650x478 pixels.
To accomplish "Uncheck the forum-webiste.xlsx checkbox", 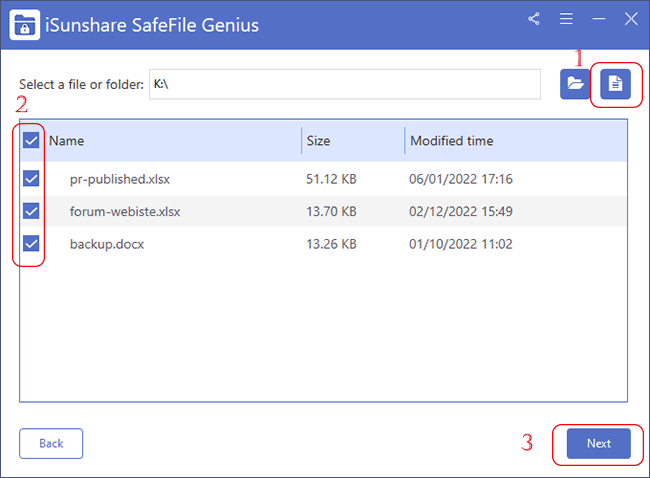I will (31, 211).
